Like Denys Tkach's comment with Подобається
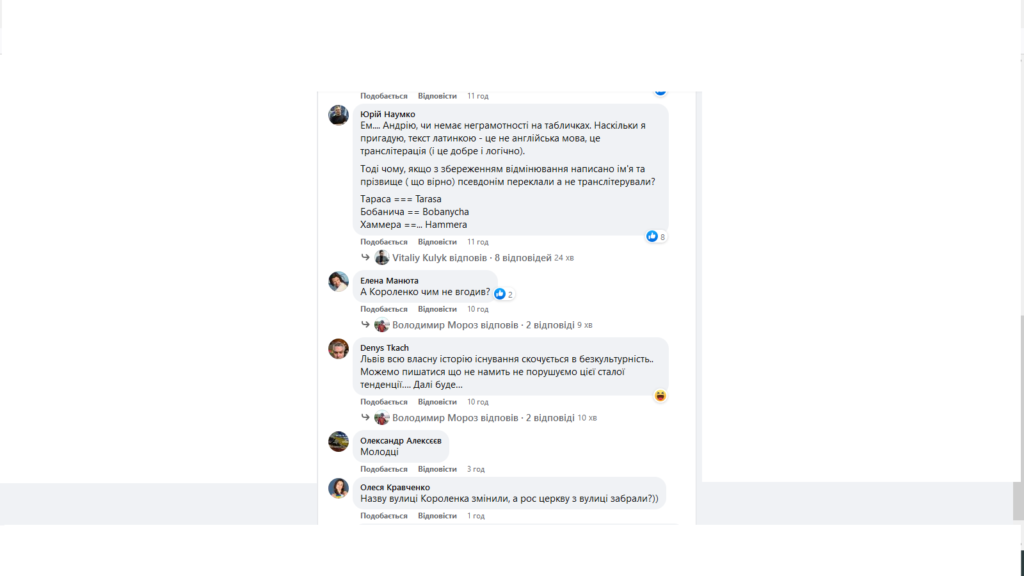Screen dimensions: 1024x576 tap(383, 402)
